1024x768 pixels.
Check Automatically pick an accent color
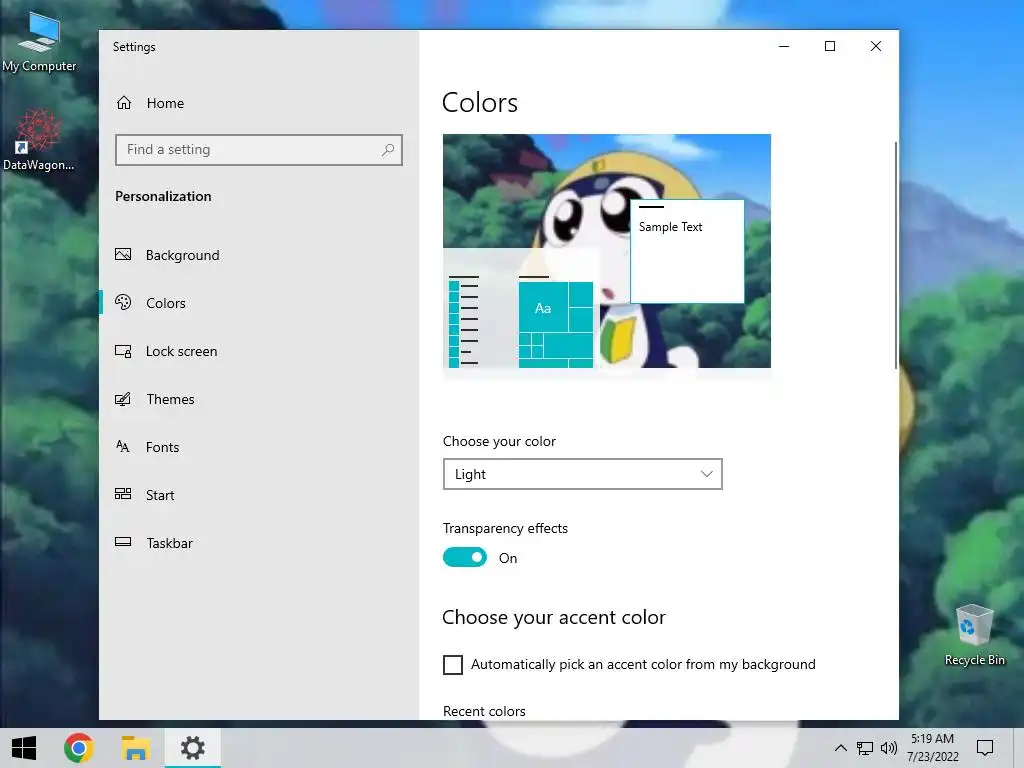(x=453, y=665)
